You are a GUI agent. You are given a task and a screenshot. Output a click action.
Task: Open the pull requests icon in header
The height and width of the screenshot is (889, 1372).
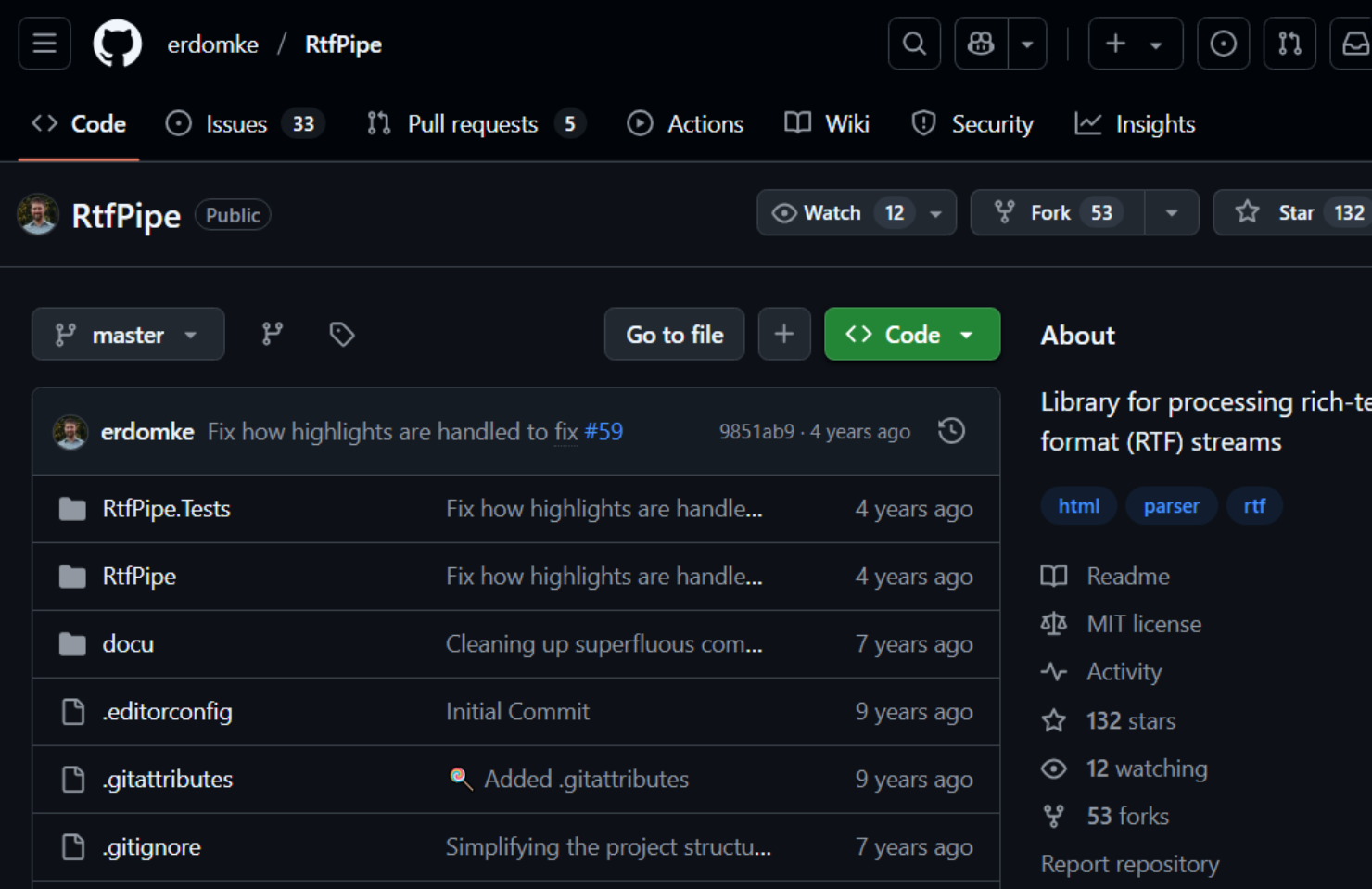(x=1289, y=44)
